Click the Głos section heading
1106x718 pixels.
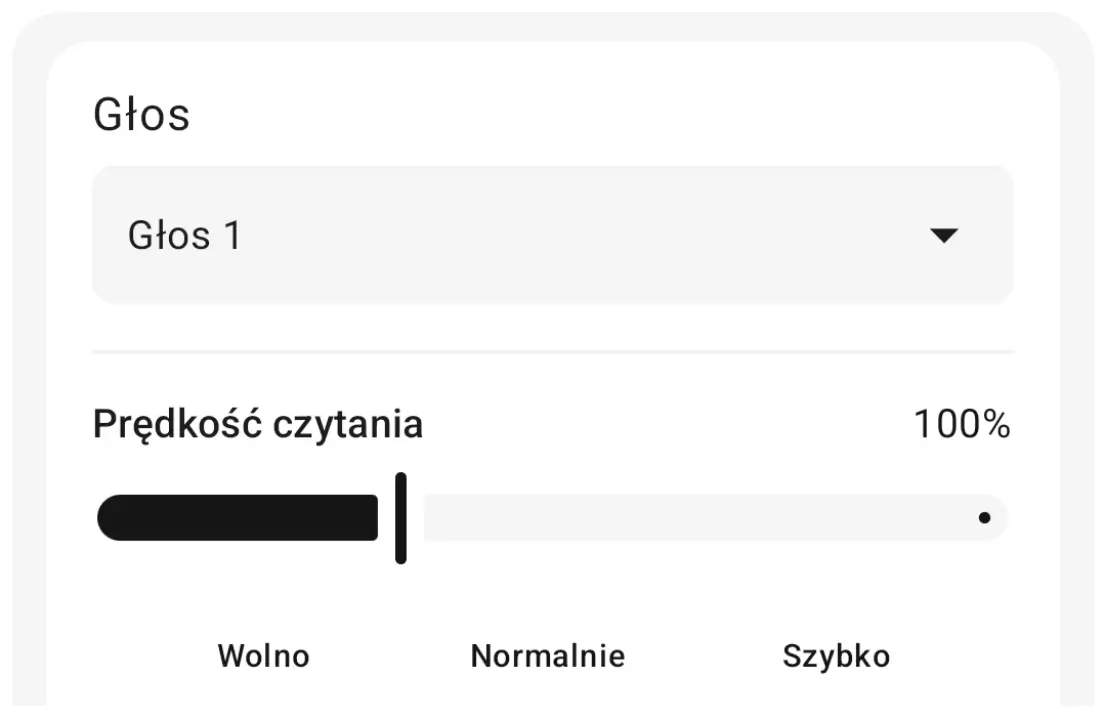point(142,114)
